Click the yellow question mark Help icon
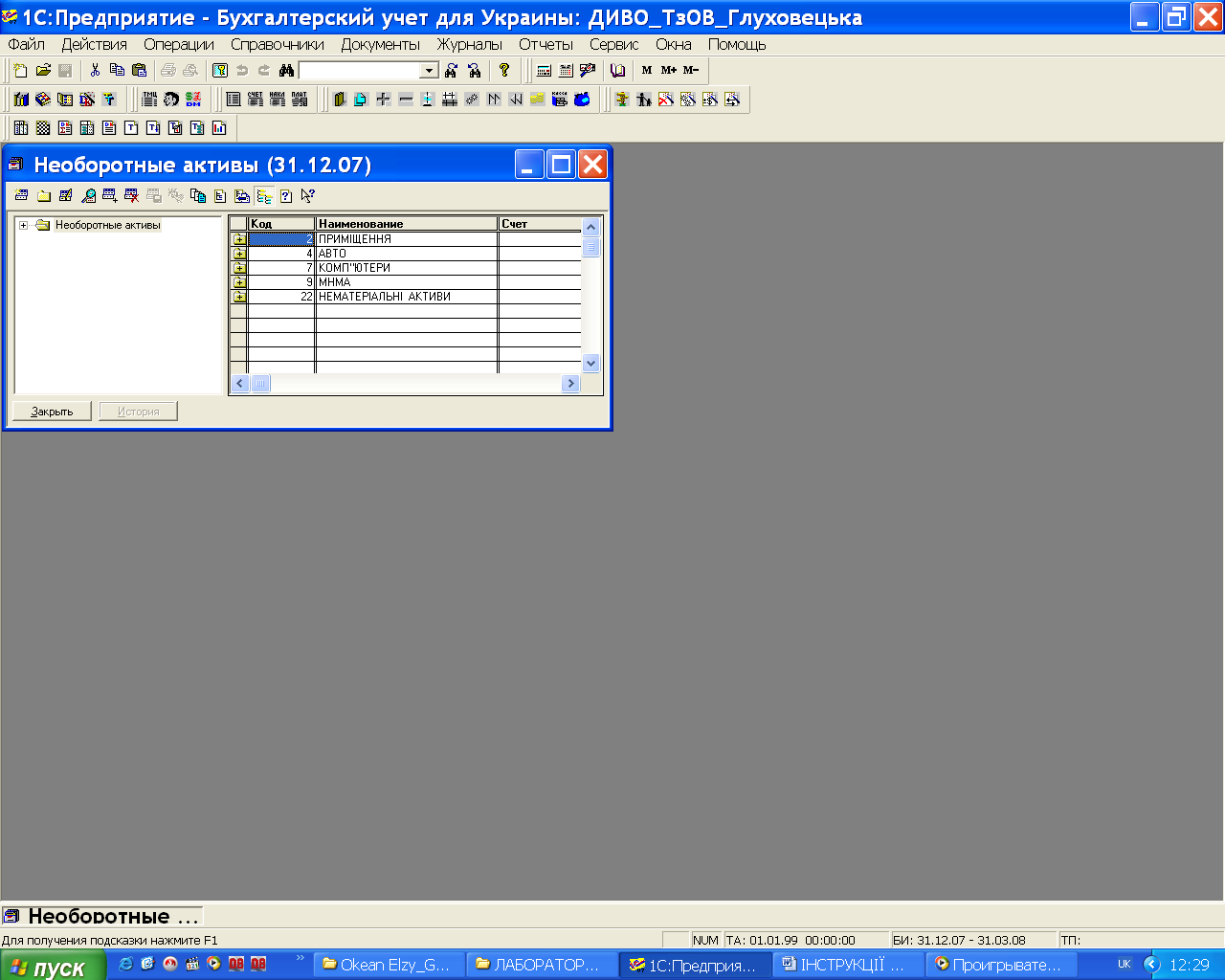This screenshot has width=1225, height=980. pos(504,70)
